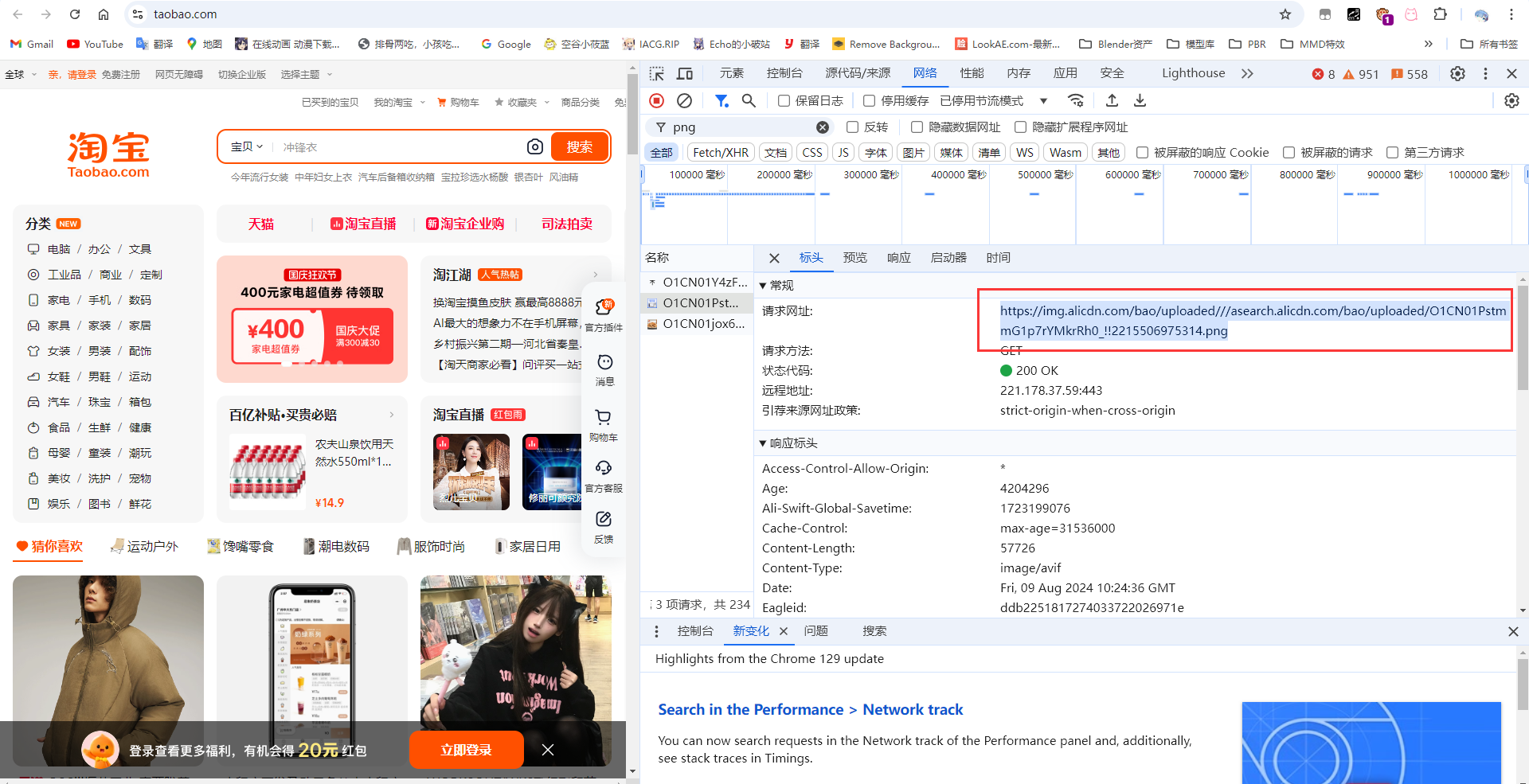The width and height of the screenshot is (1529, 784).
Task: Open the Lighthouse tab
Action: tap(1193, 73)
